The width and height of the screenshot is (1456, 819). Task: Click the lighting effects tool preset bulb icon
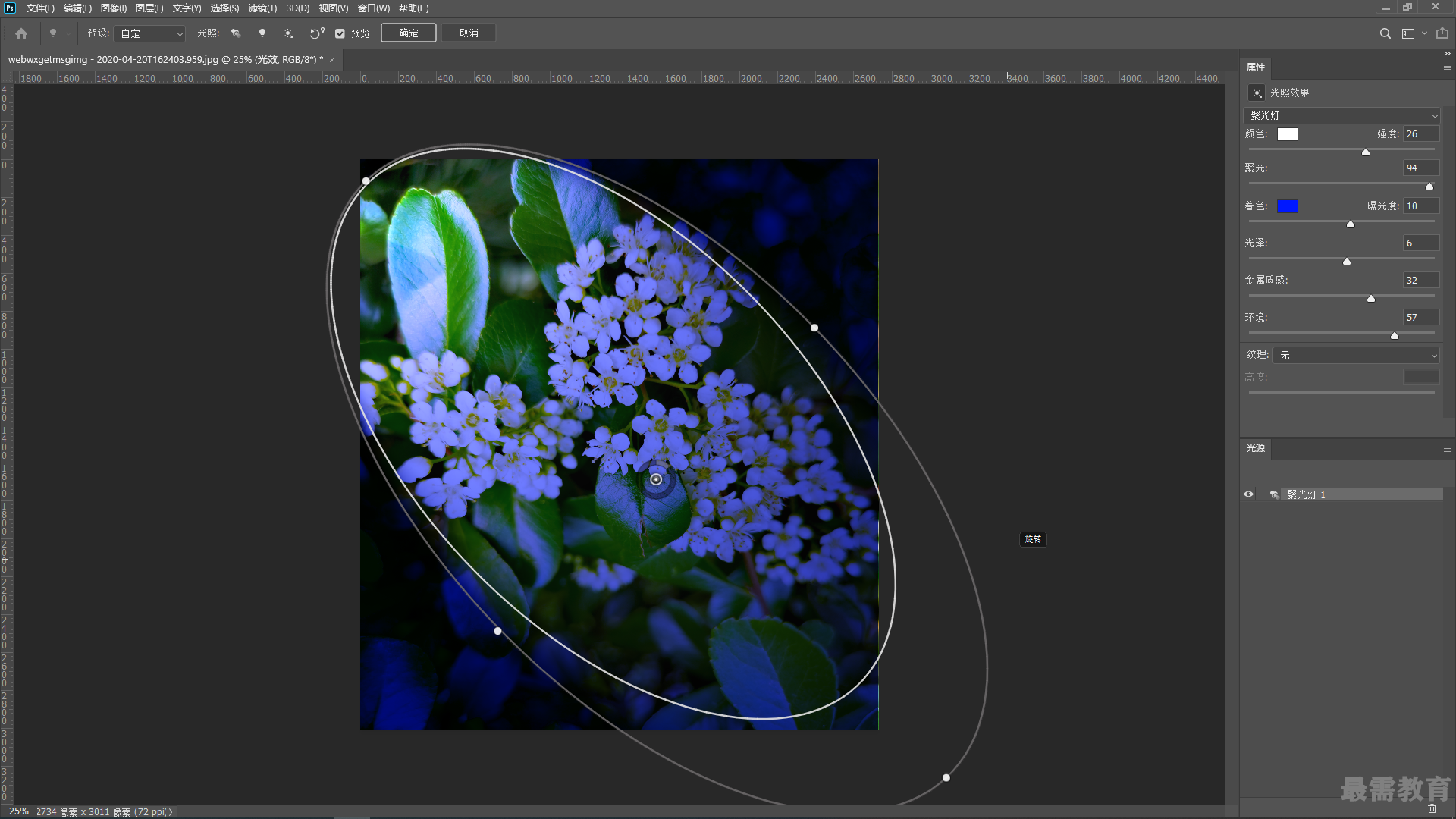pyautogui.click(x=53, y=33)
